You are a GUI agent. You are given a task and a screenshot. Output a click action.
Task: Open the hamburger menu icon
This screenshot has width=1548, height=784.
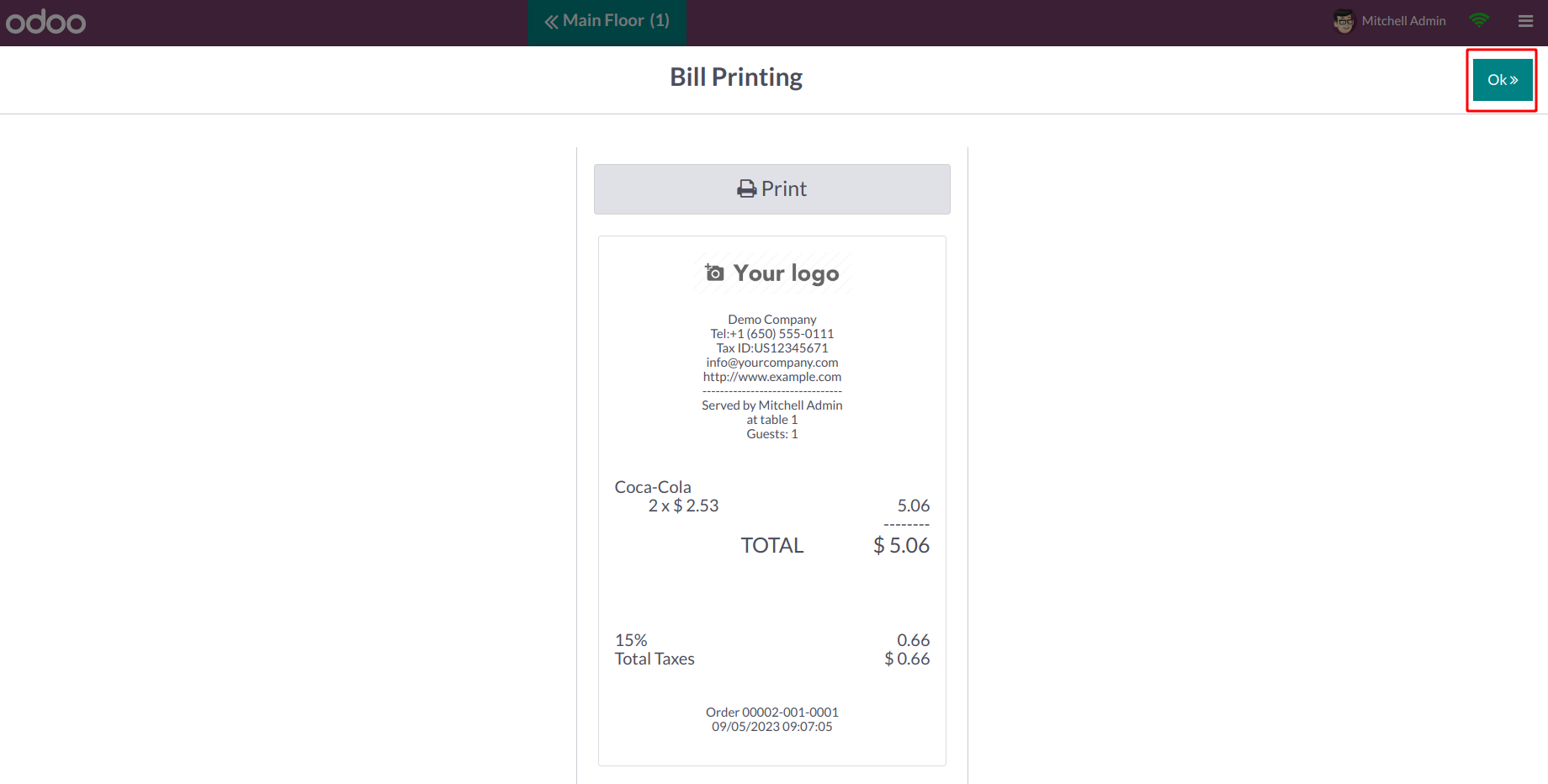[1525, 21]
